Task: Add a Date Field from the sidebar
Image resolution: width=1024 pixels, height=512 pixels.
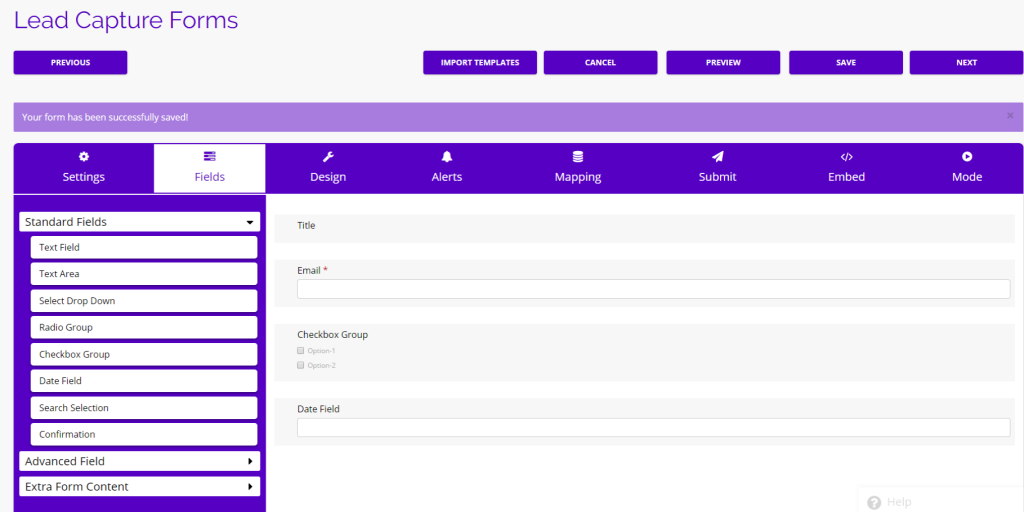Action: (144, 381)
